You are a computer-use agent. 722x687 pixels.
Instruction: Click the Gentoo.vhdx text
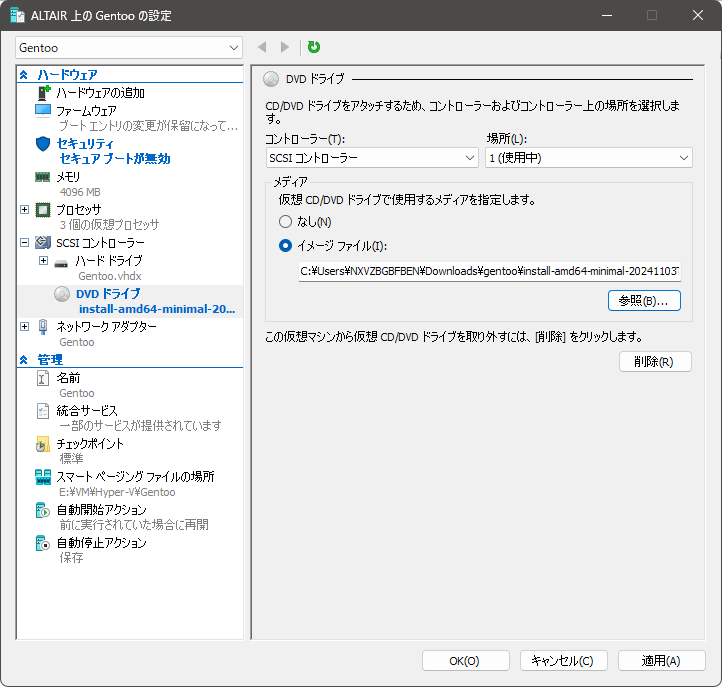coord(110,276)
